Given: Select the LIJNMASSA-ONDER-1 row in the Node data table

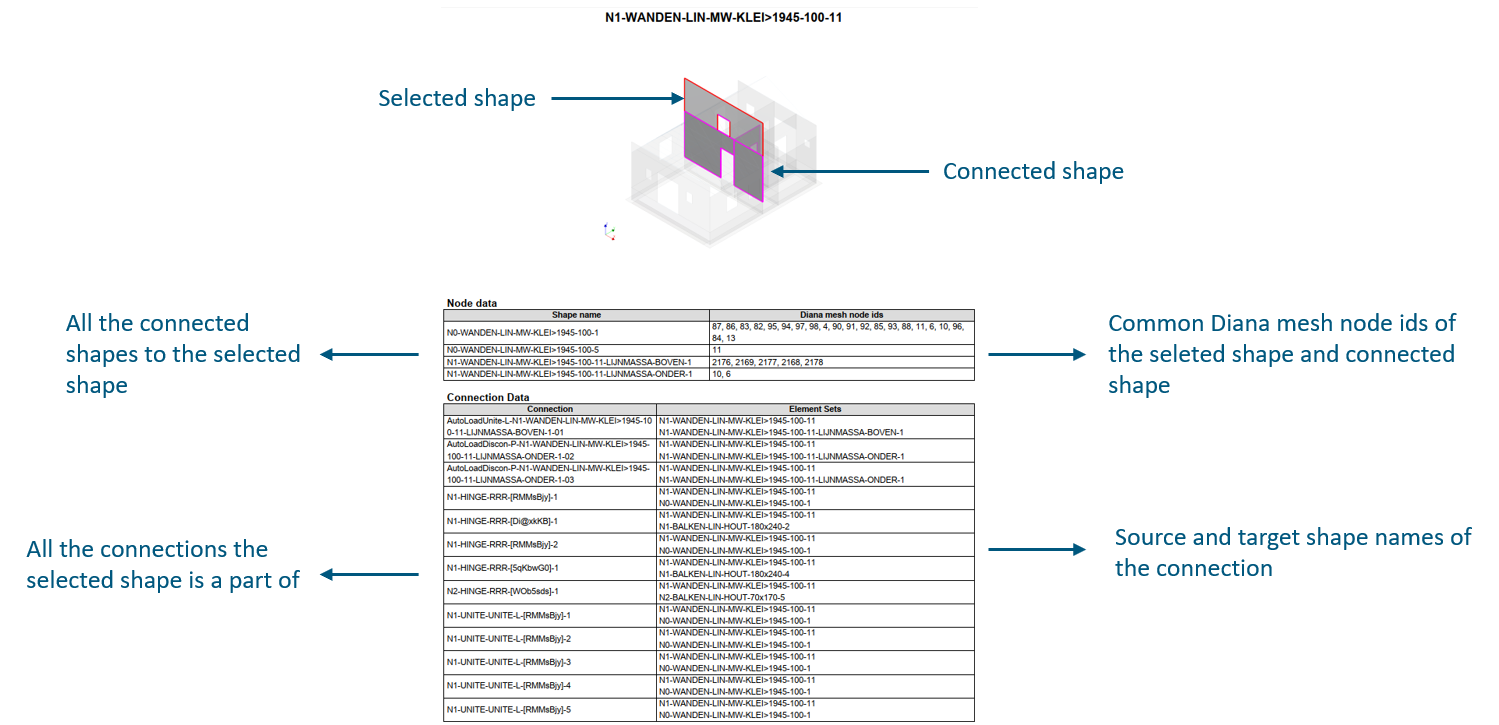Looking at the screenshot, I should (x=709, y=374).
